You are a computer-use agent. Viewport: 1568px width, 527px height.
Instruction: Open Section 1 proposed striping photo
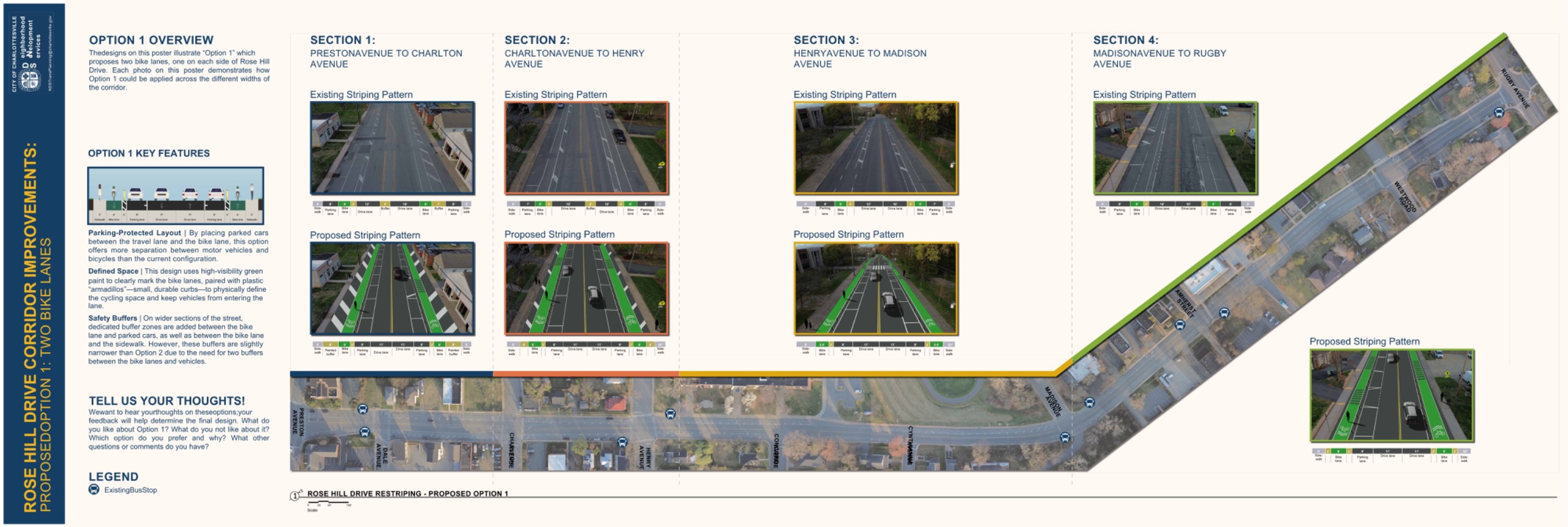392,288
